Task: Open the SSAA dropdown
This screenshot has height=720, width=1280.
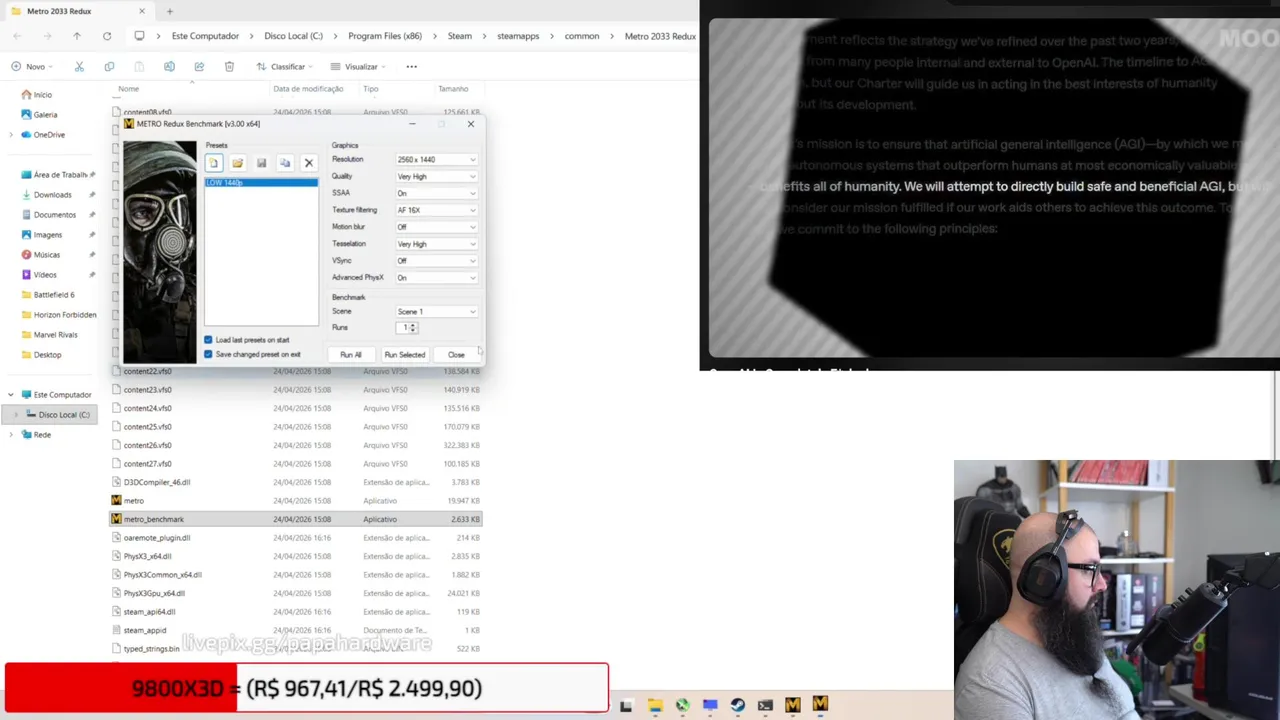Action: pos(436,193)
